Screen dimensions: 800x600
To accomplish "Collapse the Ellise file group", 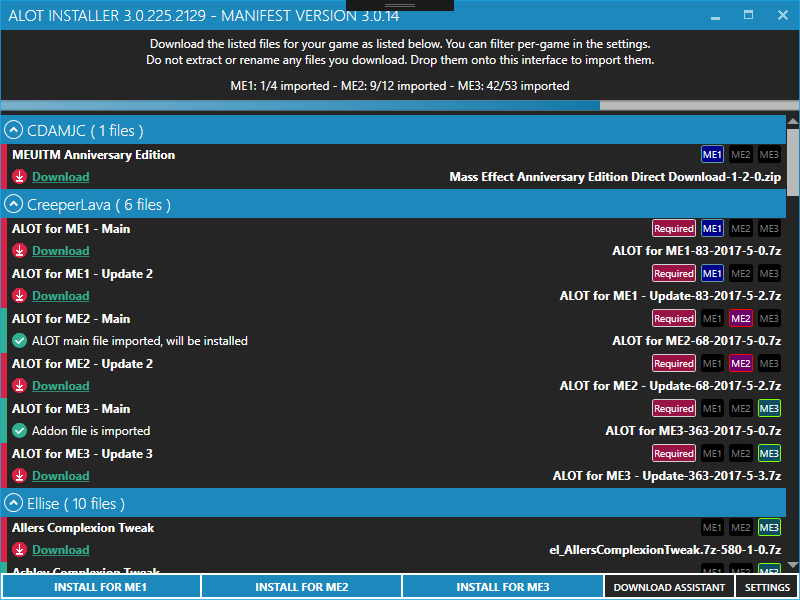I will point(14,503).
